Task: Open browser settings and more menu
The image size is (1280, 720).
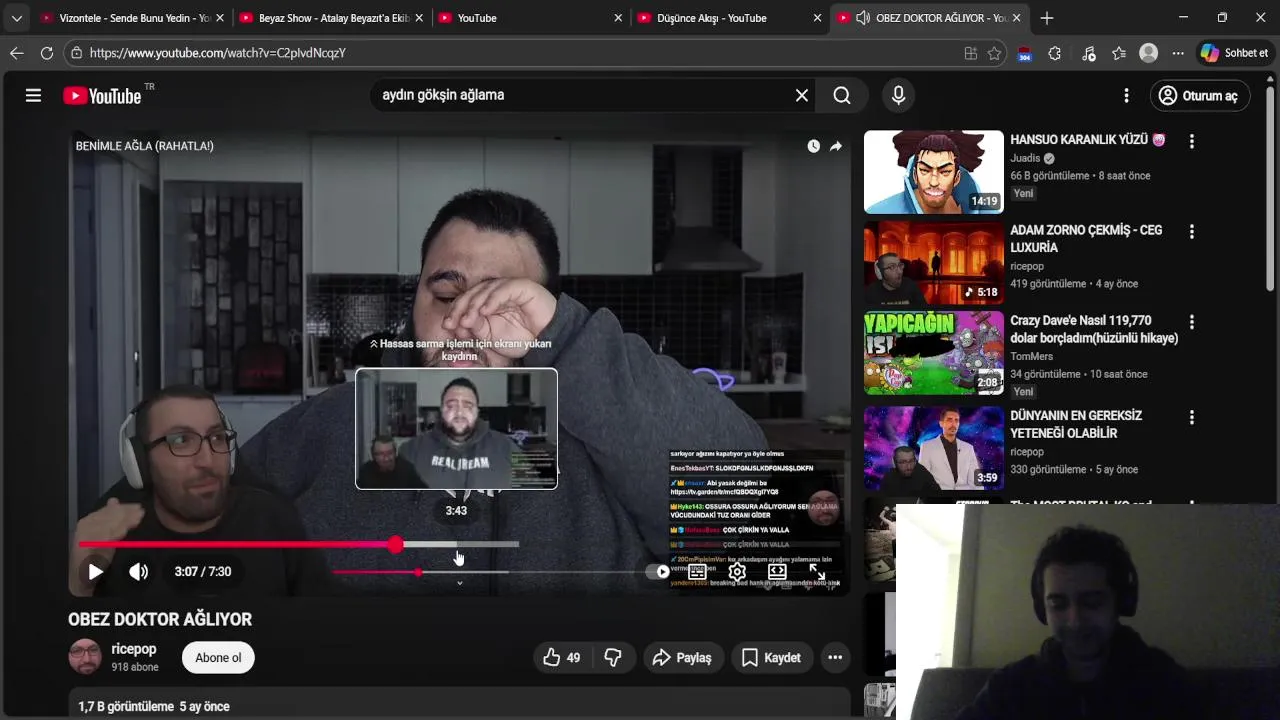Action: point(1178,53)
